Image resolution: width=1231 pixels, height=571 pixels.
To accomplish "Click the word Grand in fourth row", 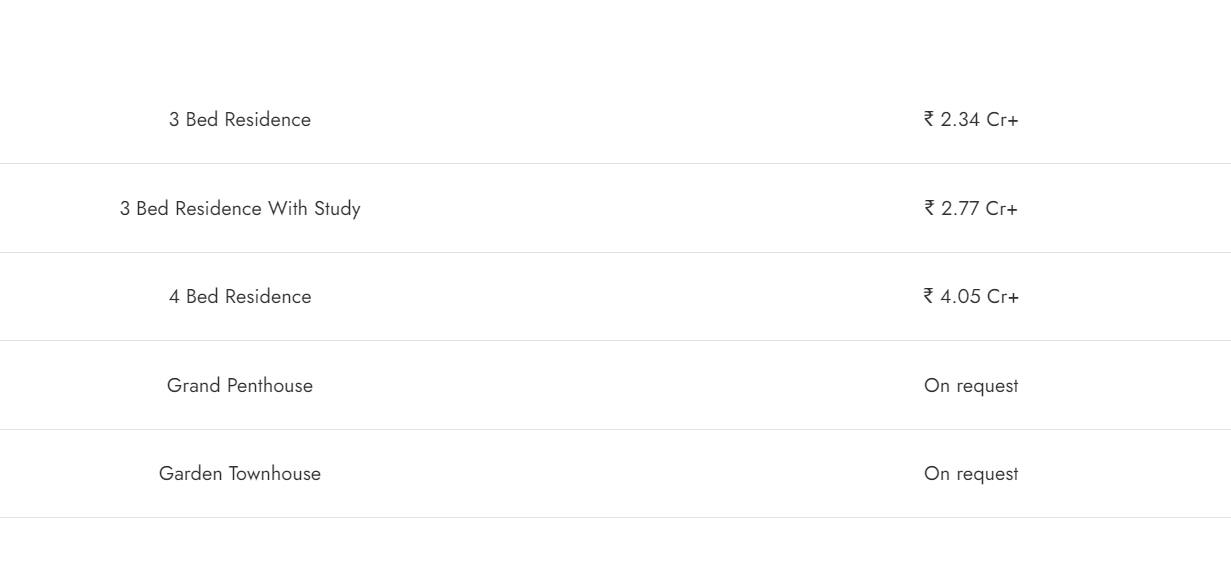I will tap(193, 385).
